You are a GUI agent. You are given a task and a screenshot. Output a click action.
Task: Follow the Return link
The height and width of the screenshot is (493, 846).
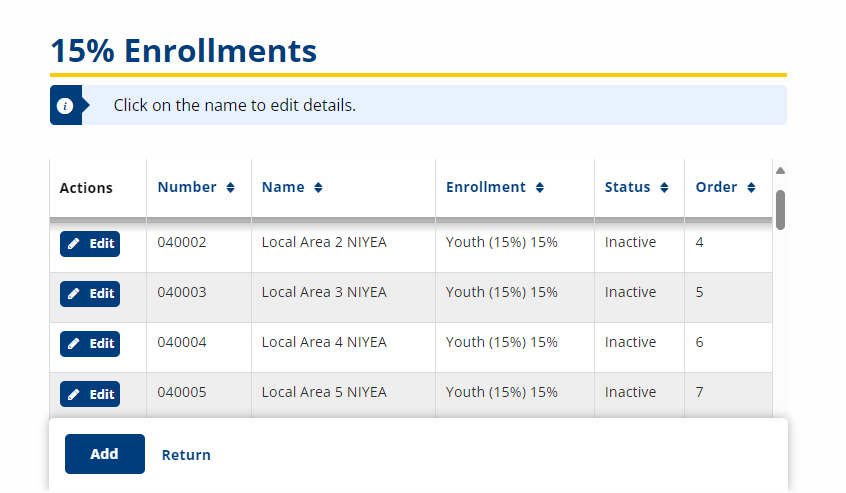pyautogui.click(x=186, y=455)
